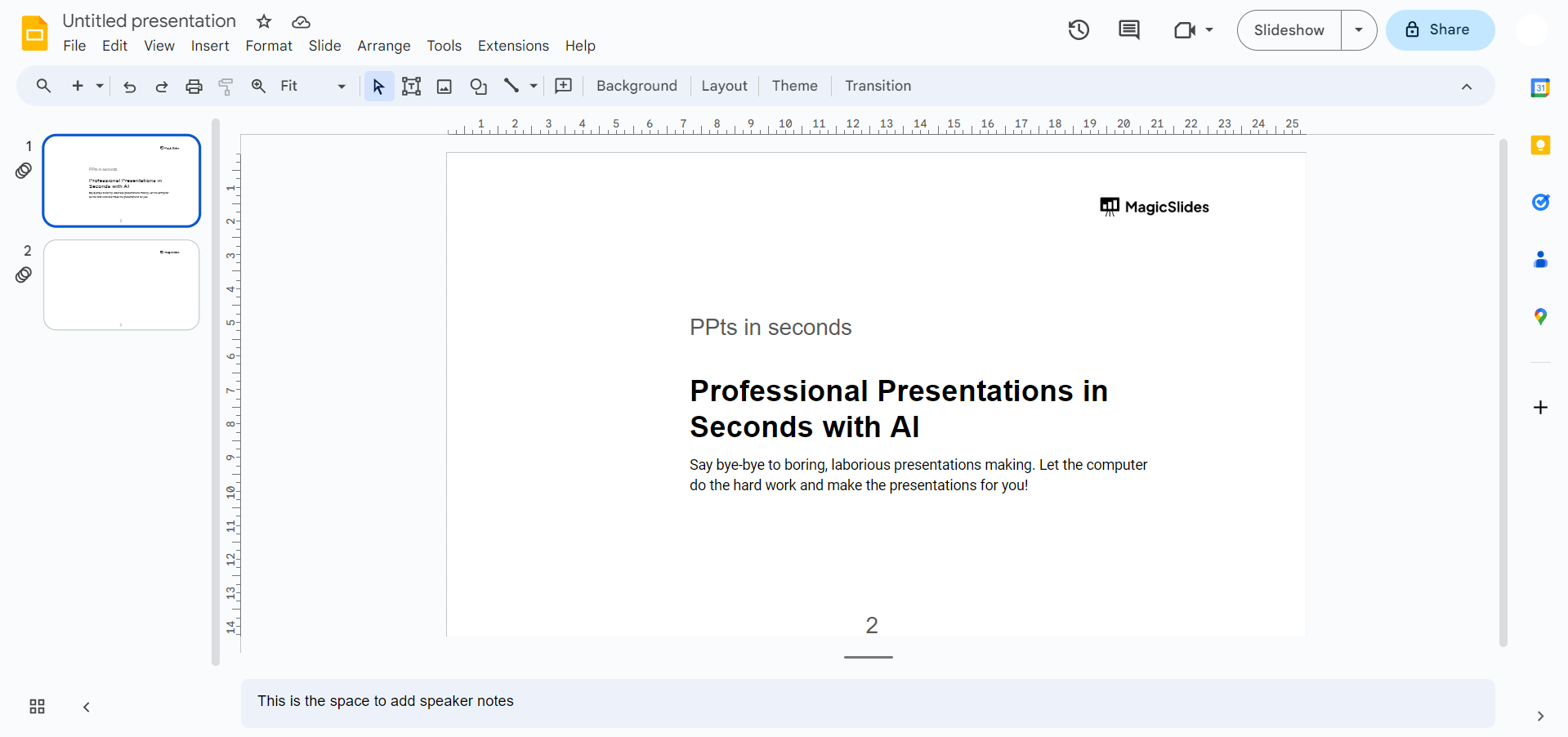Open the Insert menu

tap(210, 46)
